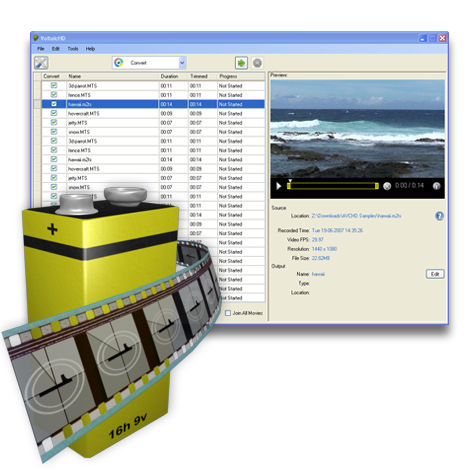The height and width of the screenshot is (469, 466).
Task: Play the preview video
Action: (x=279, y=186)
